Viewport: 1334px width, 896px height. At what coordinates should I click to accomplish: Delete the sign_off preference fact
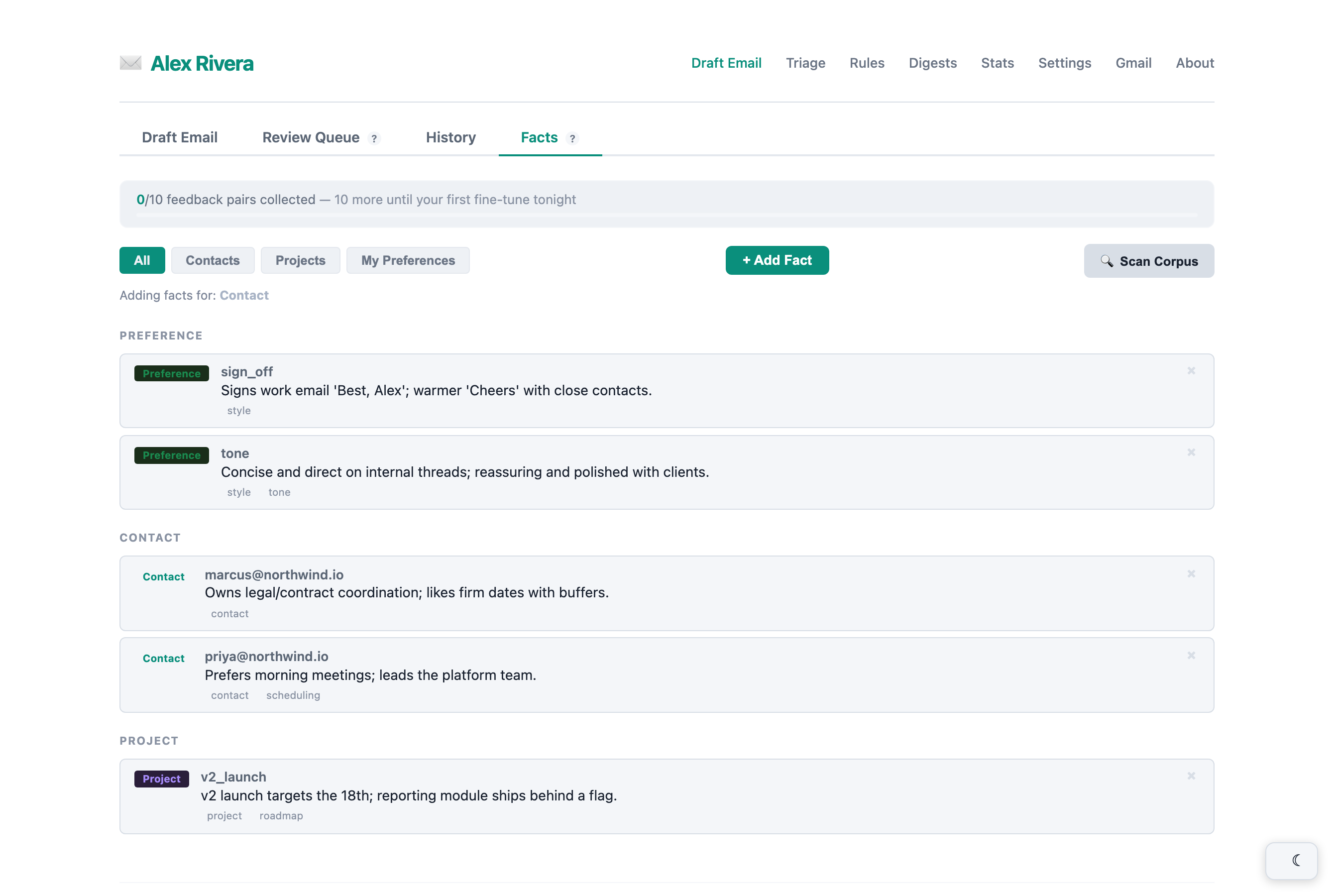[1191, 371]
